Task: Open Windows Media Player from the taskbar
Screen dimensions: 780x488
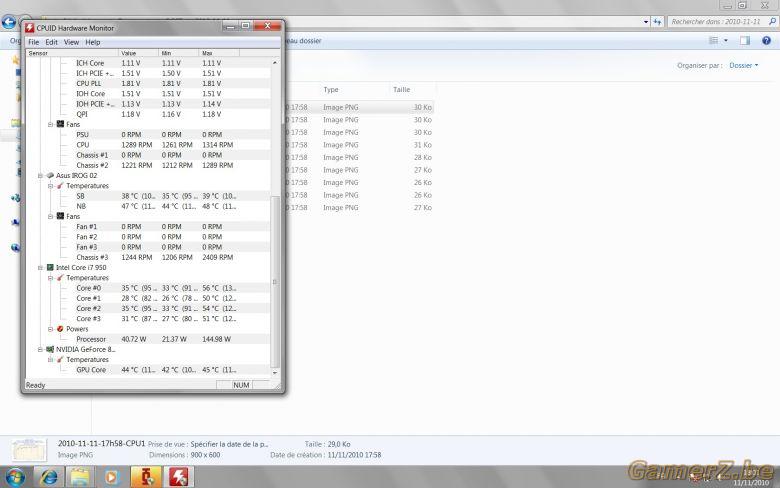Action: [111, 477]
